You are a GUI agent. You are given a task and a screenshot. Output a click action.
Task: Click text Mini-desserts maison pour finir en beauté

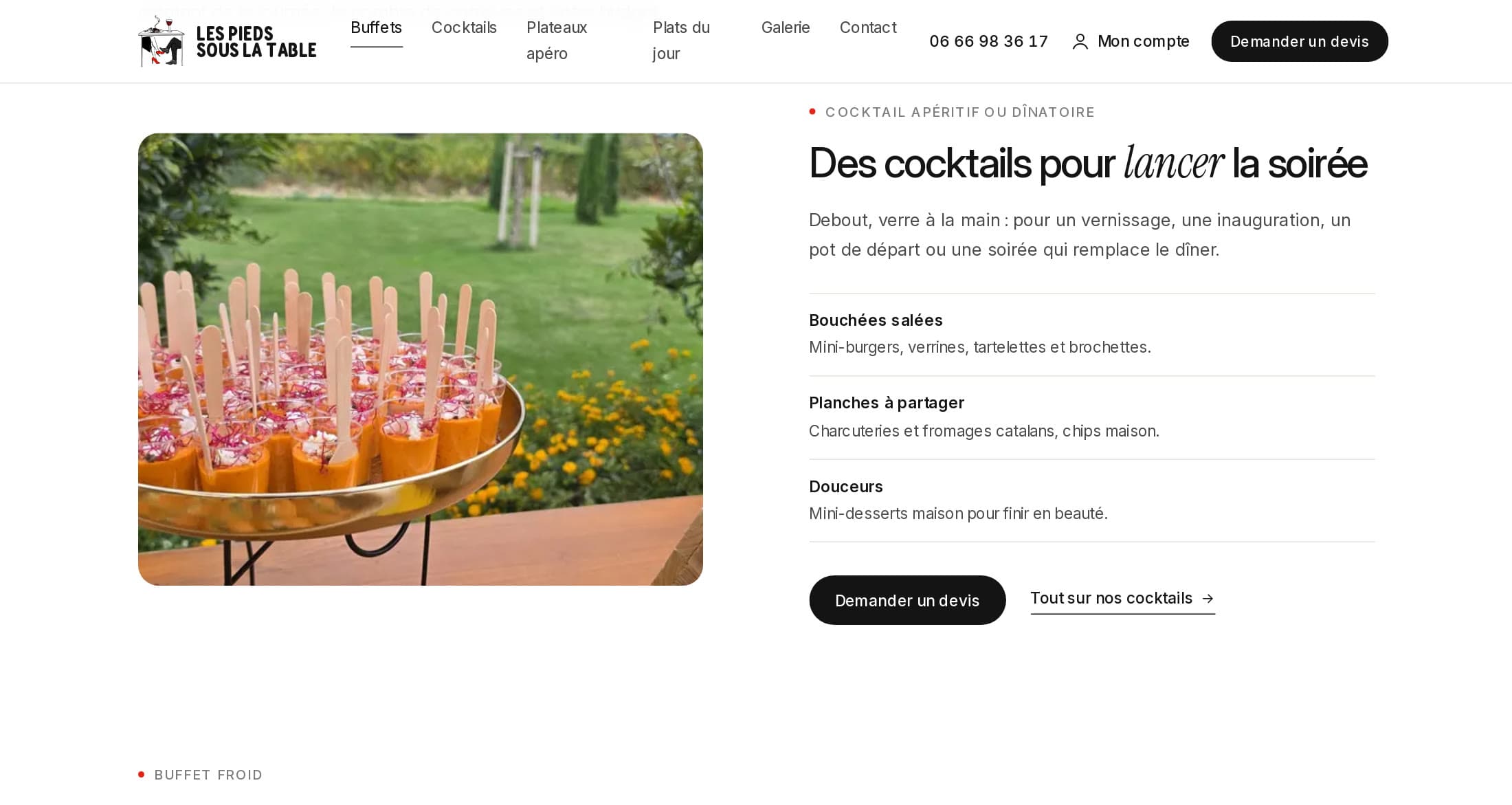click(x=958, y=514)
